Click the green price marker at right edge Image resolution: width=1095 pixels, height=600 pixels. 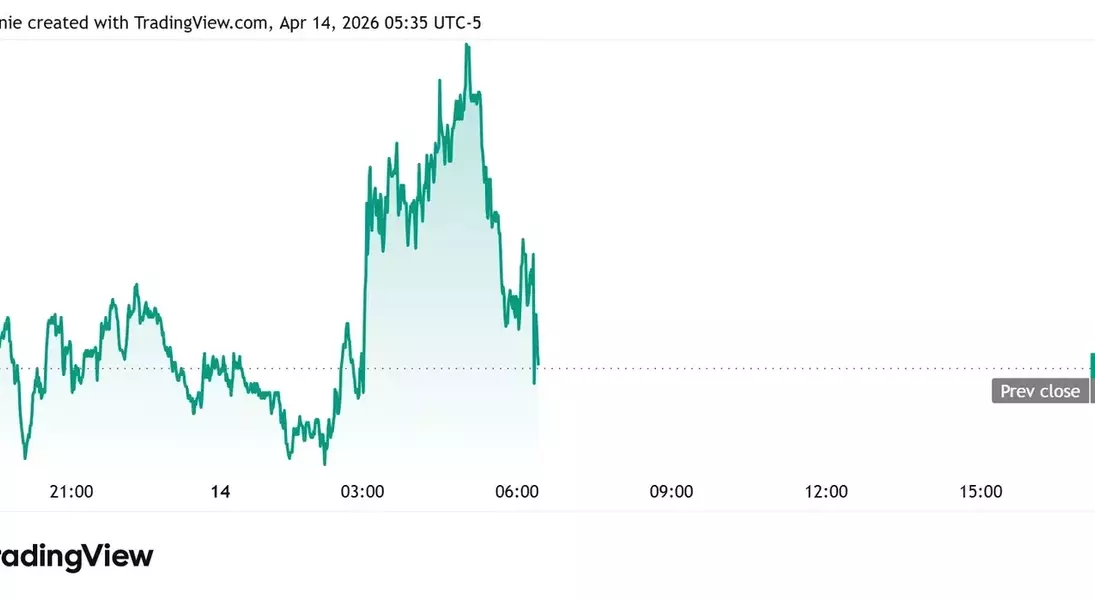[x=1092, y=366]
